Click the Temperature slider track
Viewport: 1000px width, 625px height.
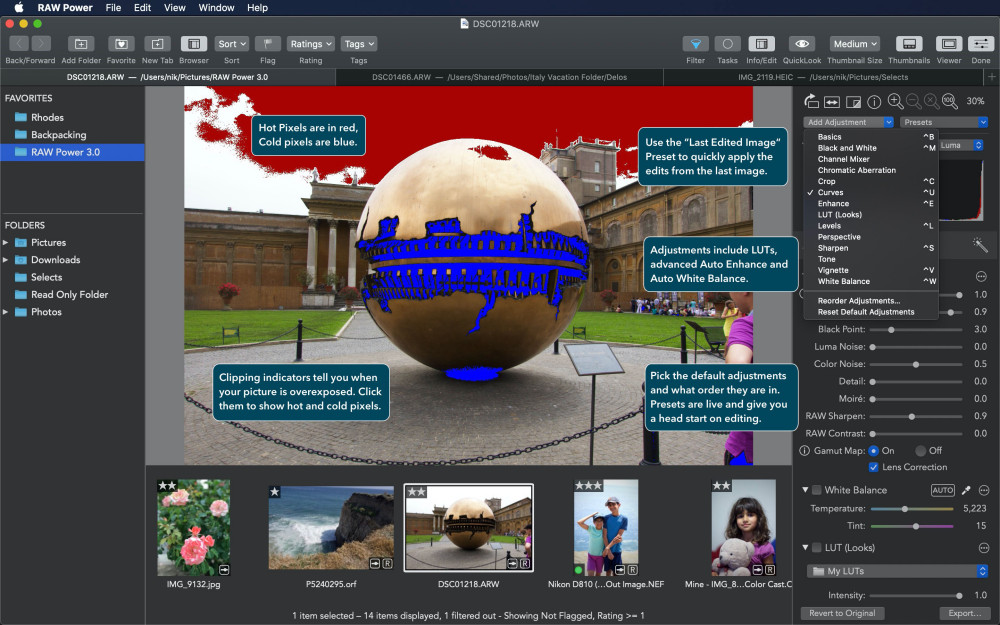click(x=912, y=509)
